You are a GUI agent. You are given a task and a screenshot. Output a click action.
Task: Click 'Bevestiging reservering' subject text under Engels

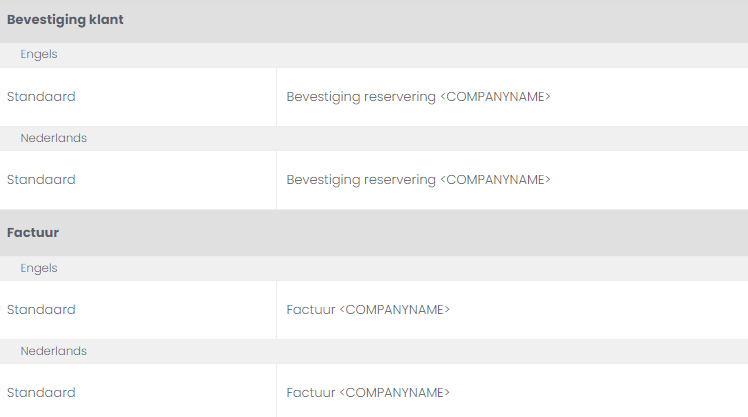click(361, 97)
